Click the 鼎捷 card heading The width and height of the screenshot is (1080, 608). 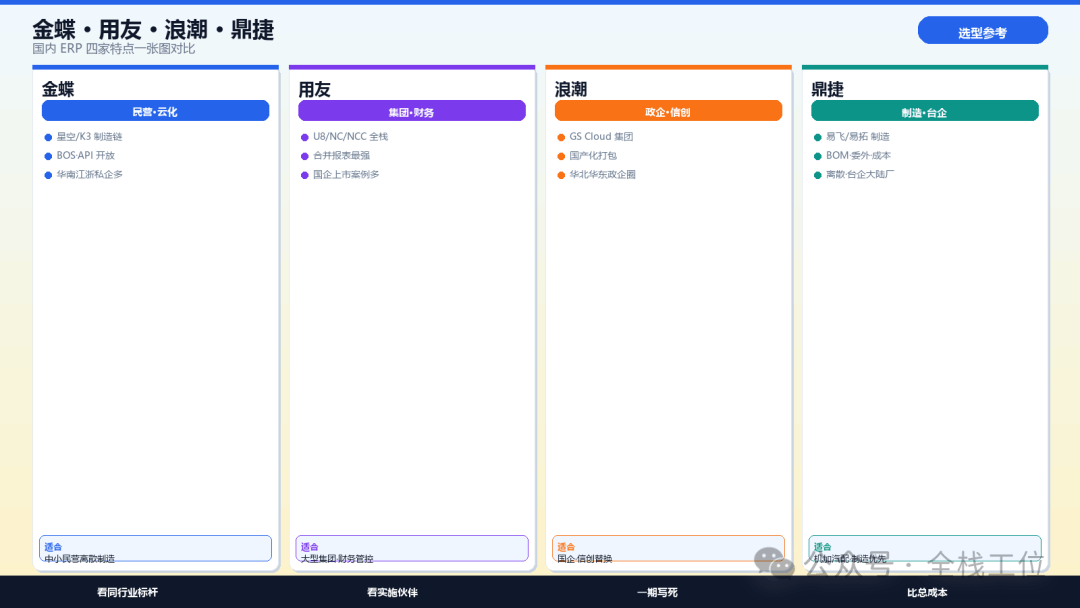827,89
